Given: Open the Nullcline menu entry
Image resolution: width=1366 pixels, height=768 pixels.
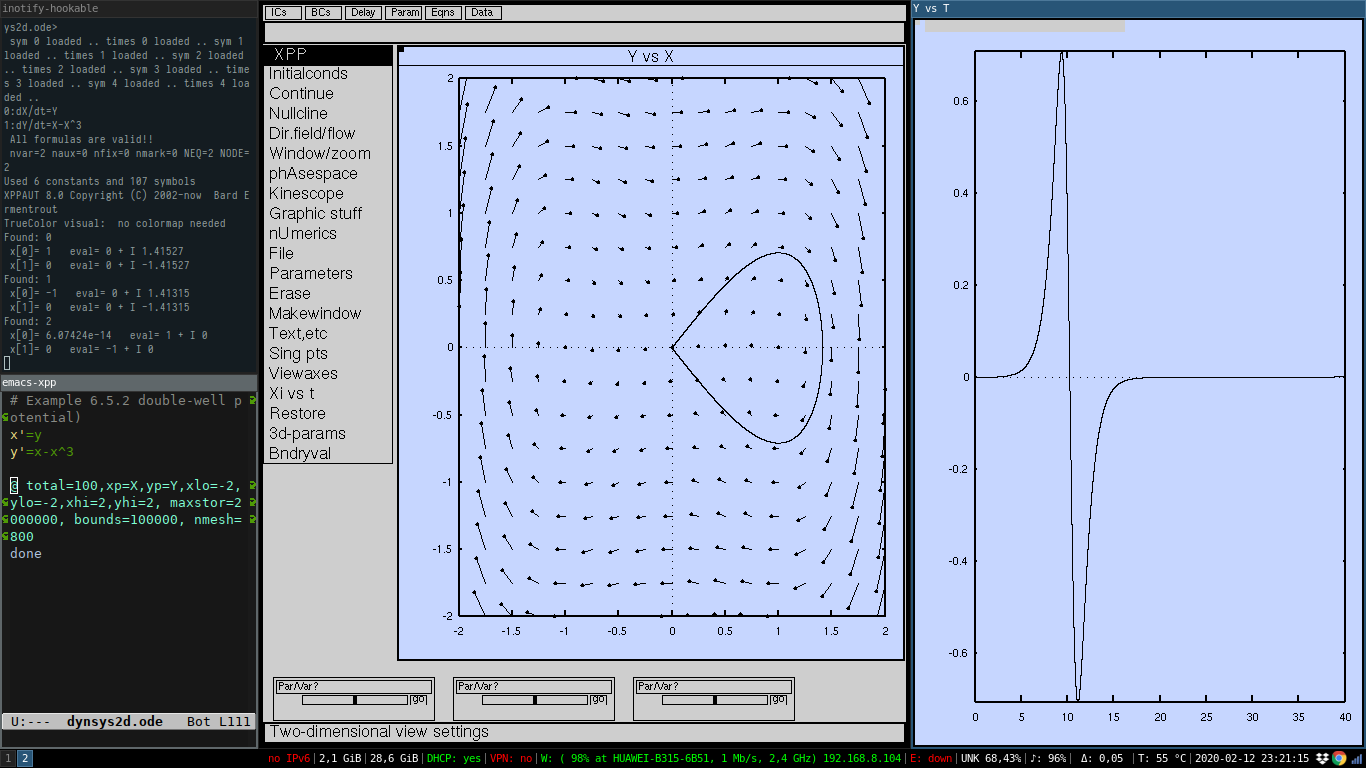Looking at the screenshot, I should (328, 114).
